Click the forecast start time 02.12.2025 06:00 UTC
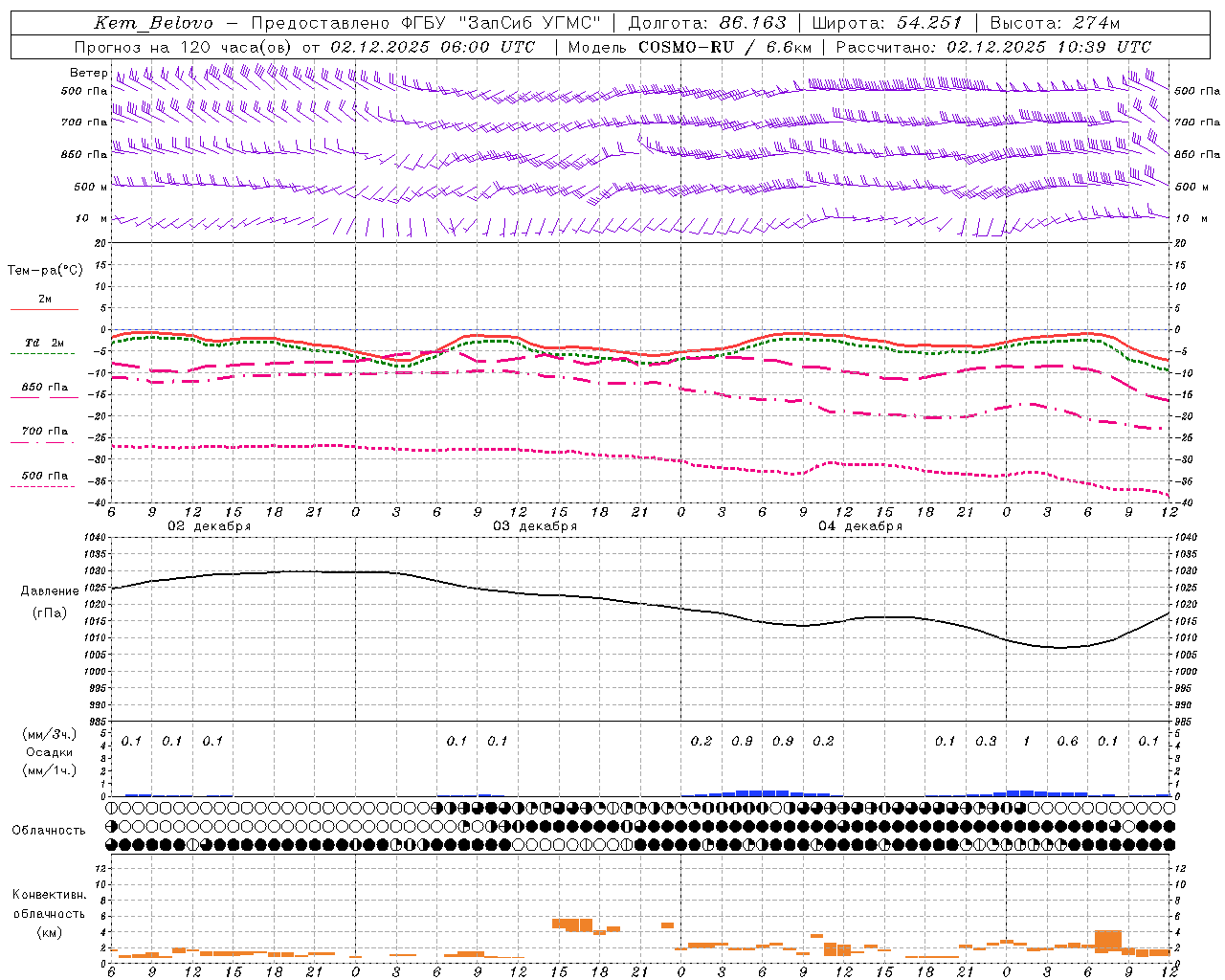 [433, 47]
